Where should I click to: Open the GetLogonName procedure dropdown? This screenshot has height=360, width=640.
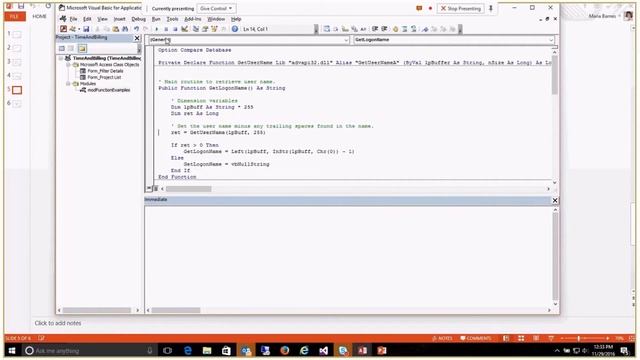click(x=551, y=40)
